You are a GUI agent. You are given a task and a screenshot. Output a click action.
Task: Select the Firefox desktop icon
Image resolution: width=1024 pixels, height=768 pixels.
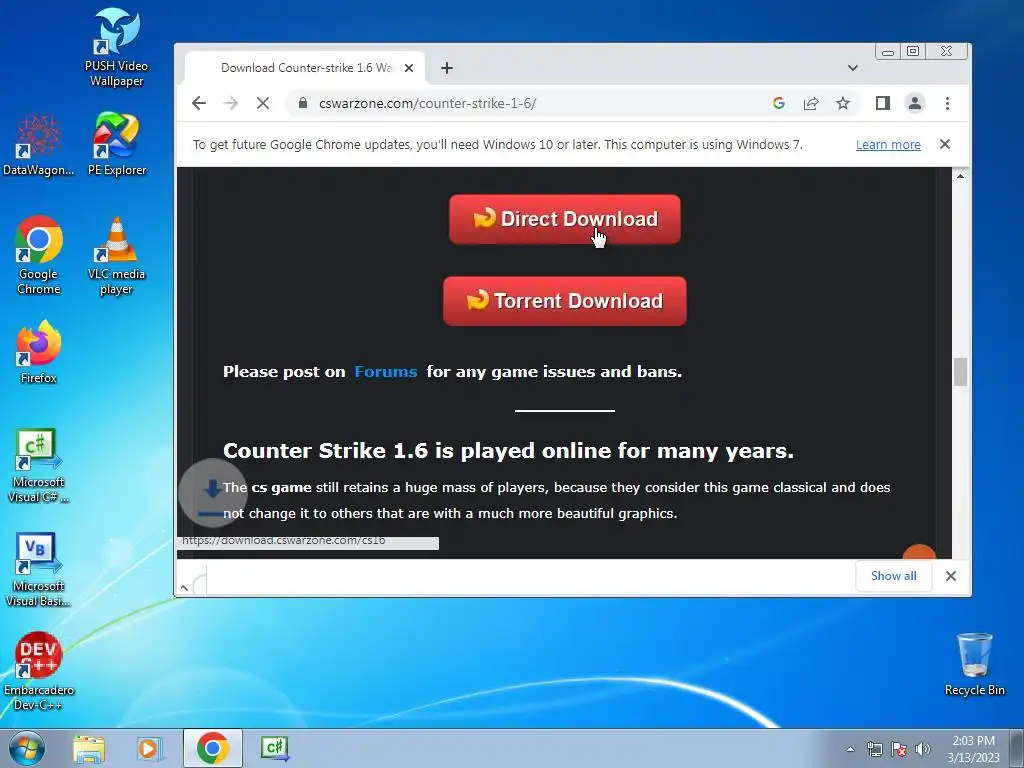tap(39, 351)
